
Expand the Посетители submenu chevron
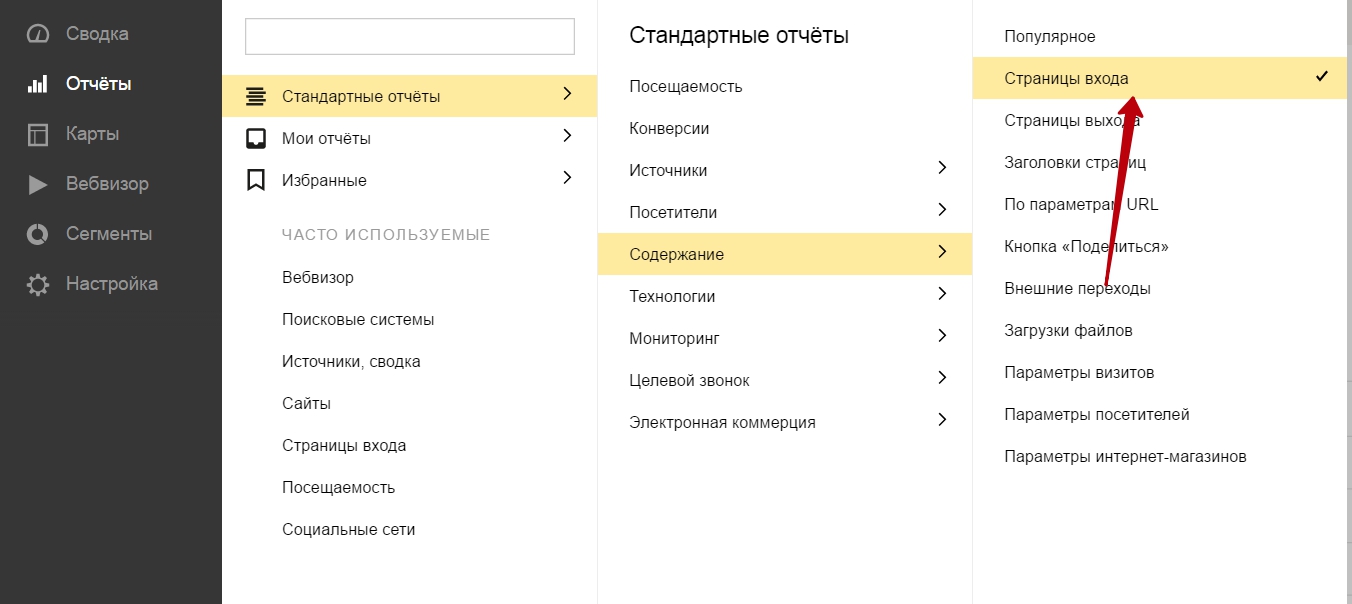[x=941, y=211]
